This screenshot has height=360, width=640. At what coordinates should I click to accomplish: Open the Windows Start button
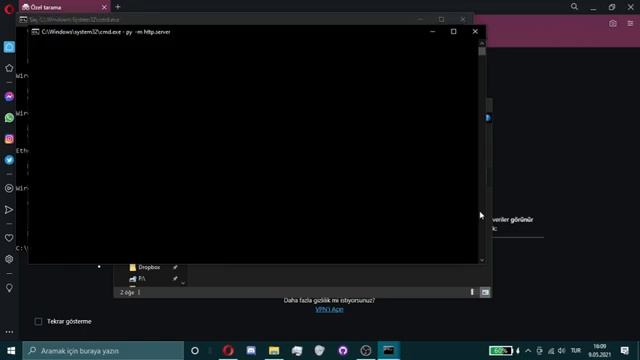pos(11,351)
